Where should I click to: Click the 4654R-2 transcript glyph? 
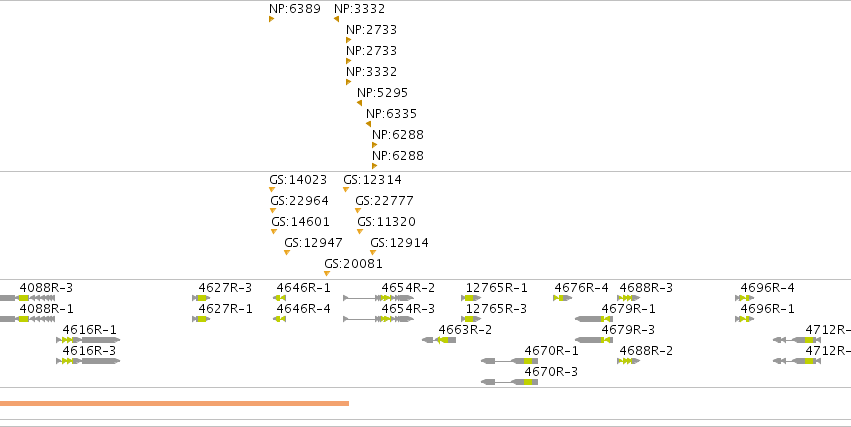[378, 298]
